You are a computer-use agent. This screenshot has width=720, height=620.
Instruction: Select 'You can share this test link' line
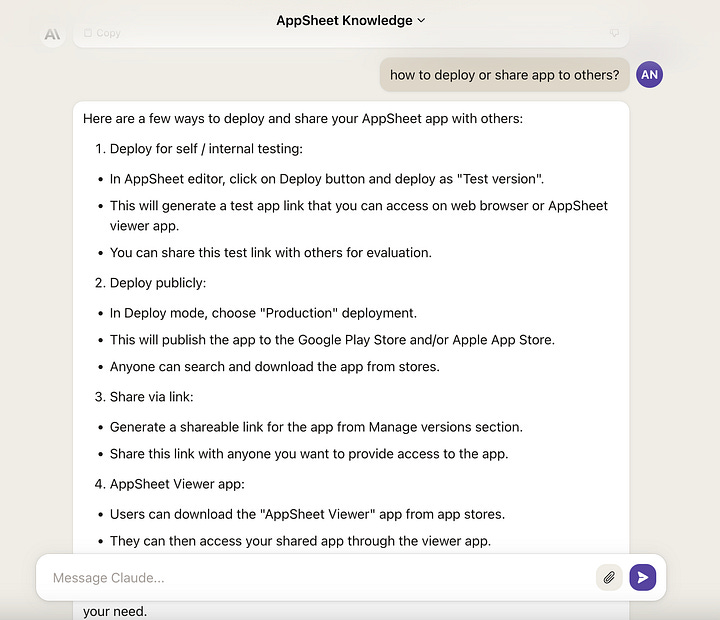[x=270, y=253]
